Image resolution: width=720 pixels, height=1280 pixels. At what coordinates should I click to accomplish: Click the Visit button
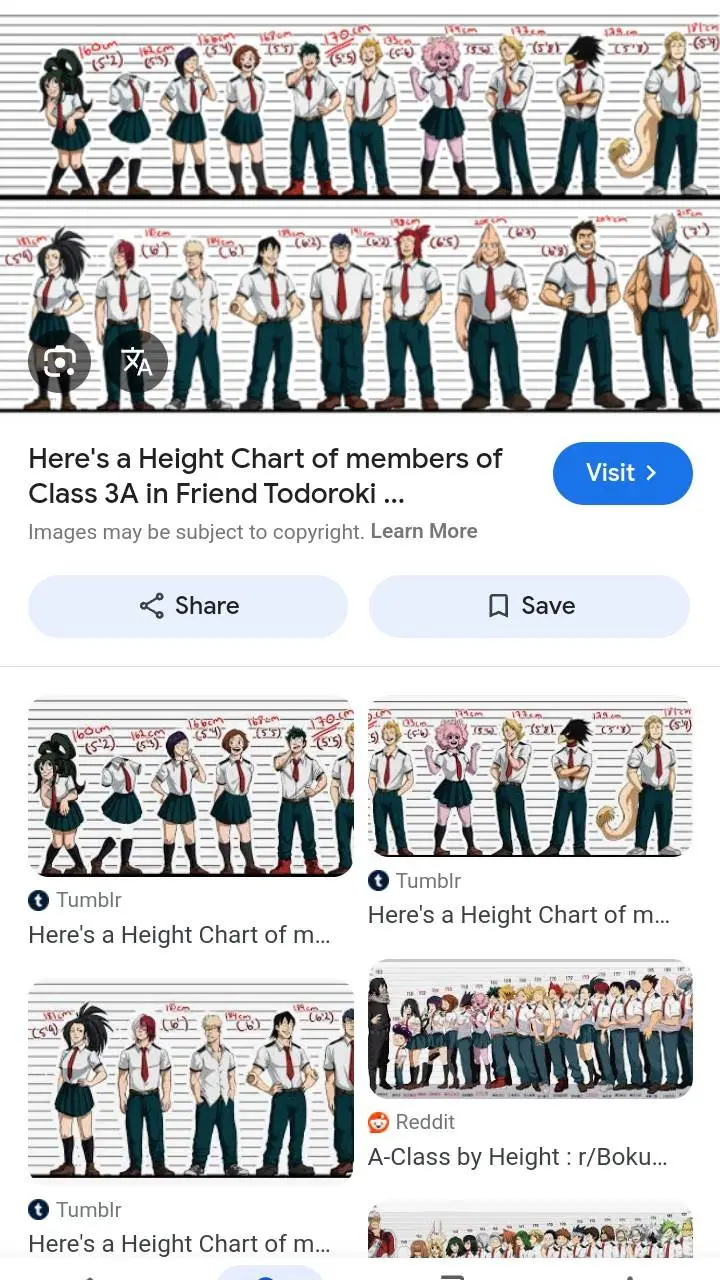tap(622, 473)
